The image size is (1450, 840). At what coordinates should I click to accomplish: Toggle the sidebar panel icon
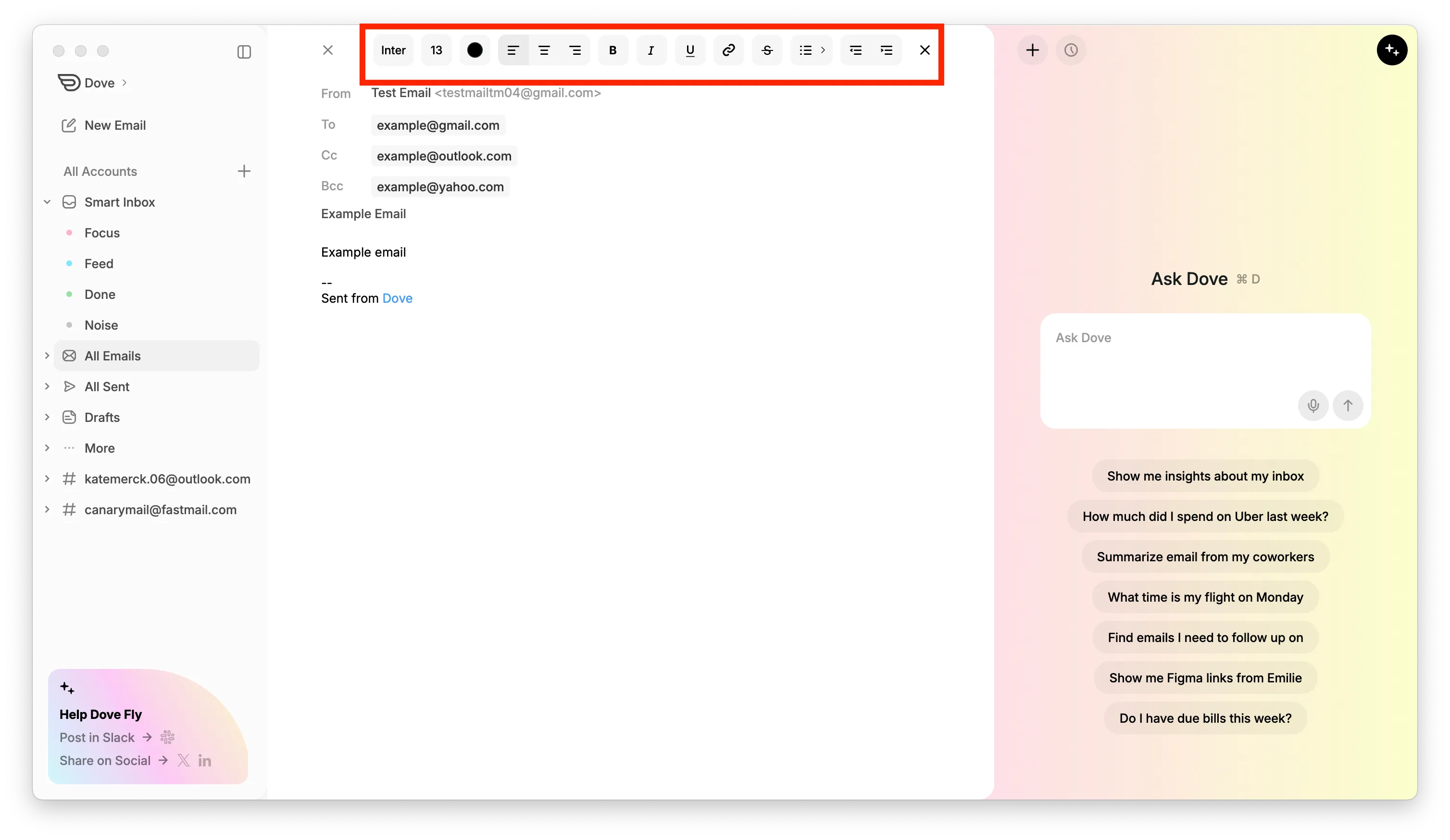click(244, 52)
